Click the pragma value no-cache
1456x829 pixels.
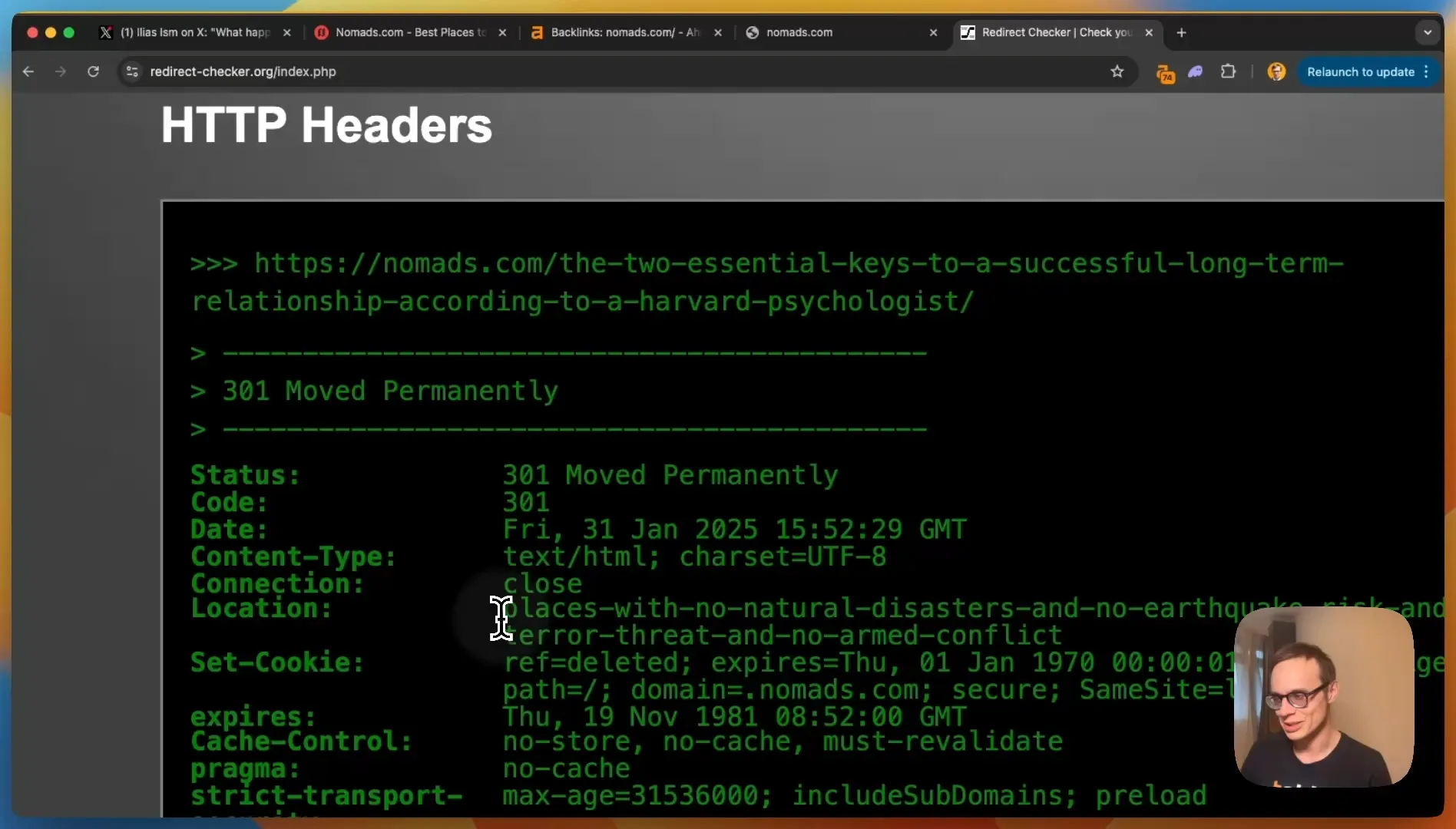click(566, 768)
